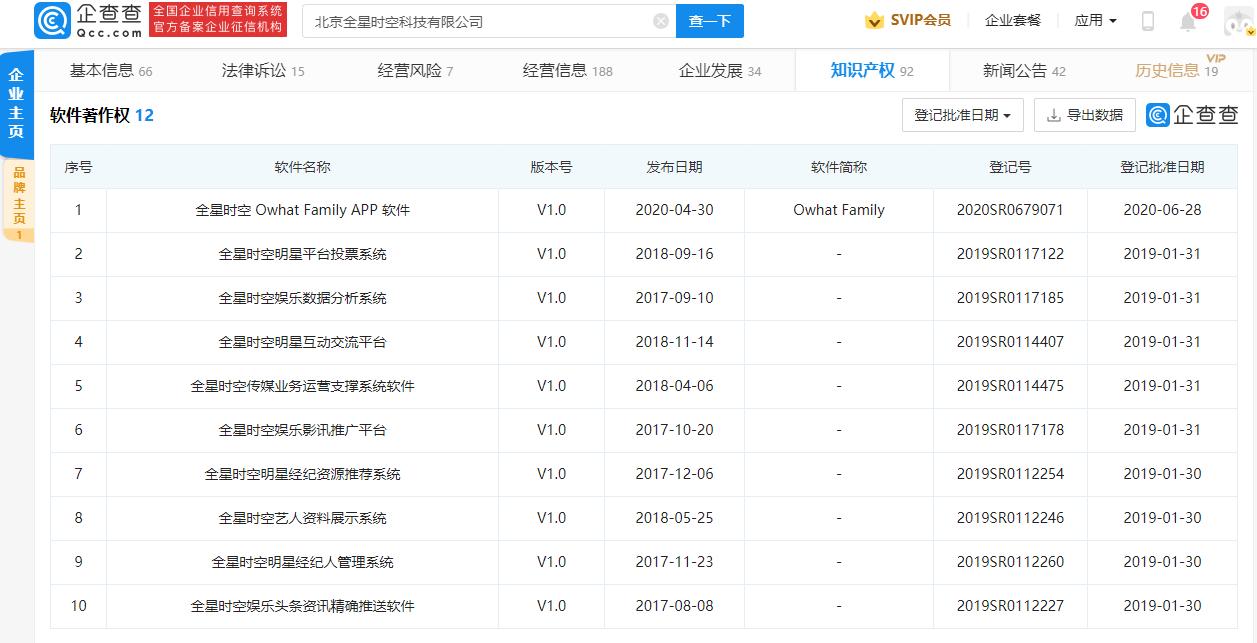Click the red 全国企业信用查询系统 badge
The width and height of the screenshot is (1257, 643).
[x=218, y=19]
